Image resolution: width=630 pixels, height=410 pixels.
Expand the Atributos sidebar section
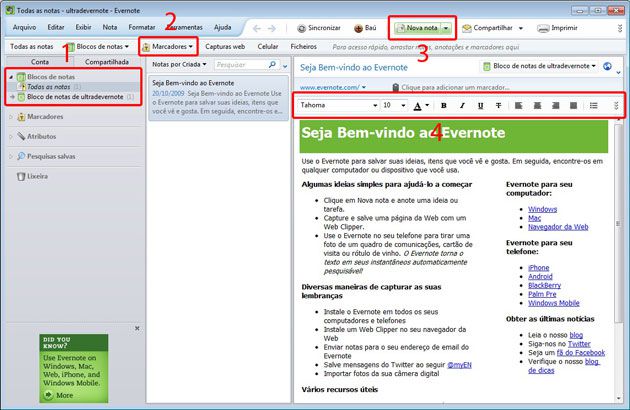coord(11,136)
